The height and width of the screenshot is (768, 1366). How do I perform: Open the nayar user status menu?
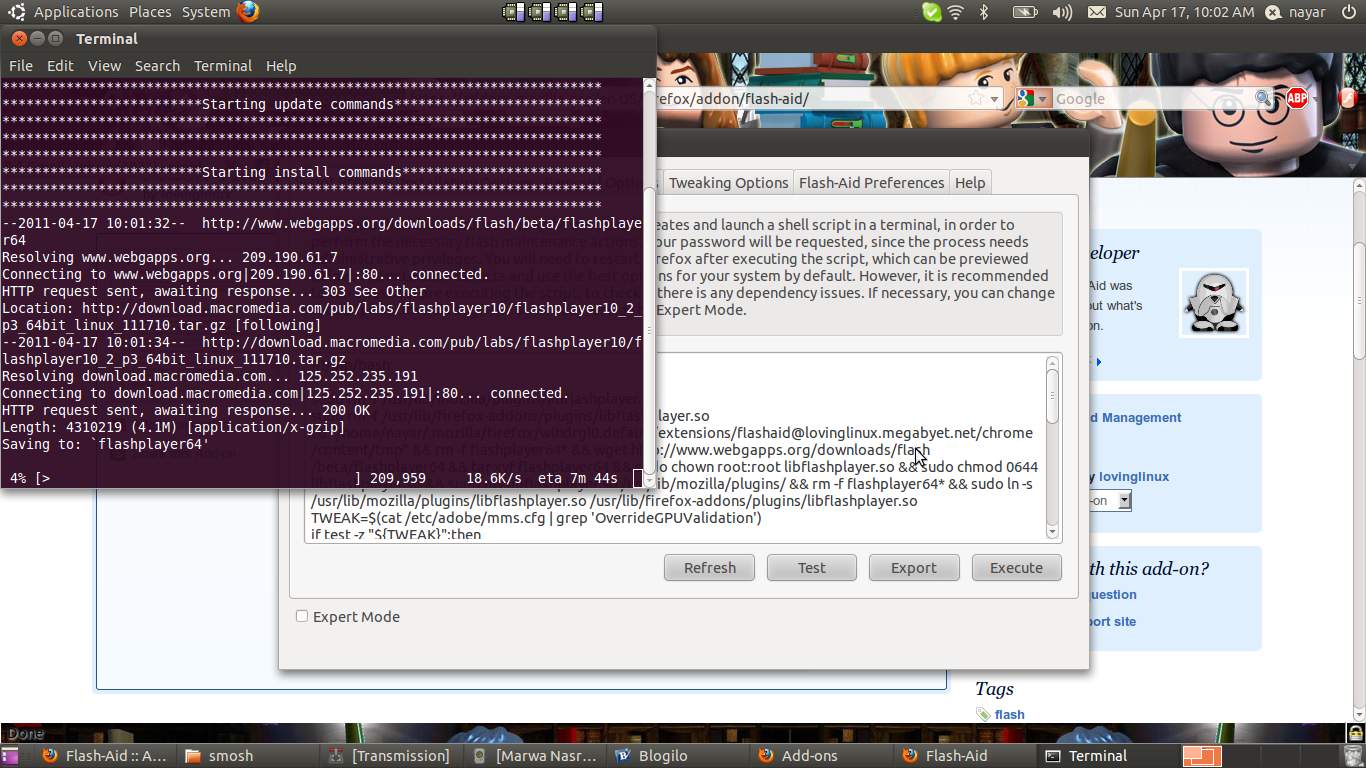coord(1297,12)
